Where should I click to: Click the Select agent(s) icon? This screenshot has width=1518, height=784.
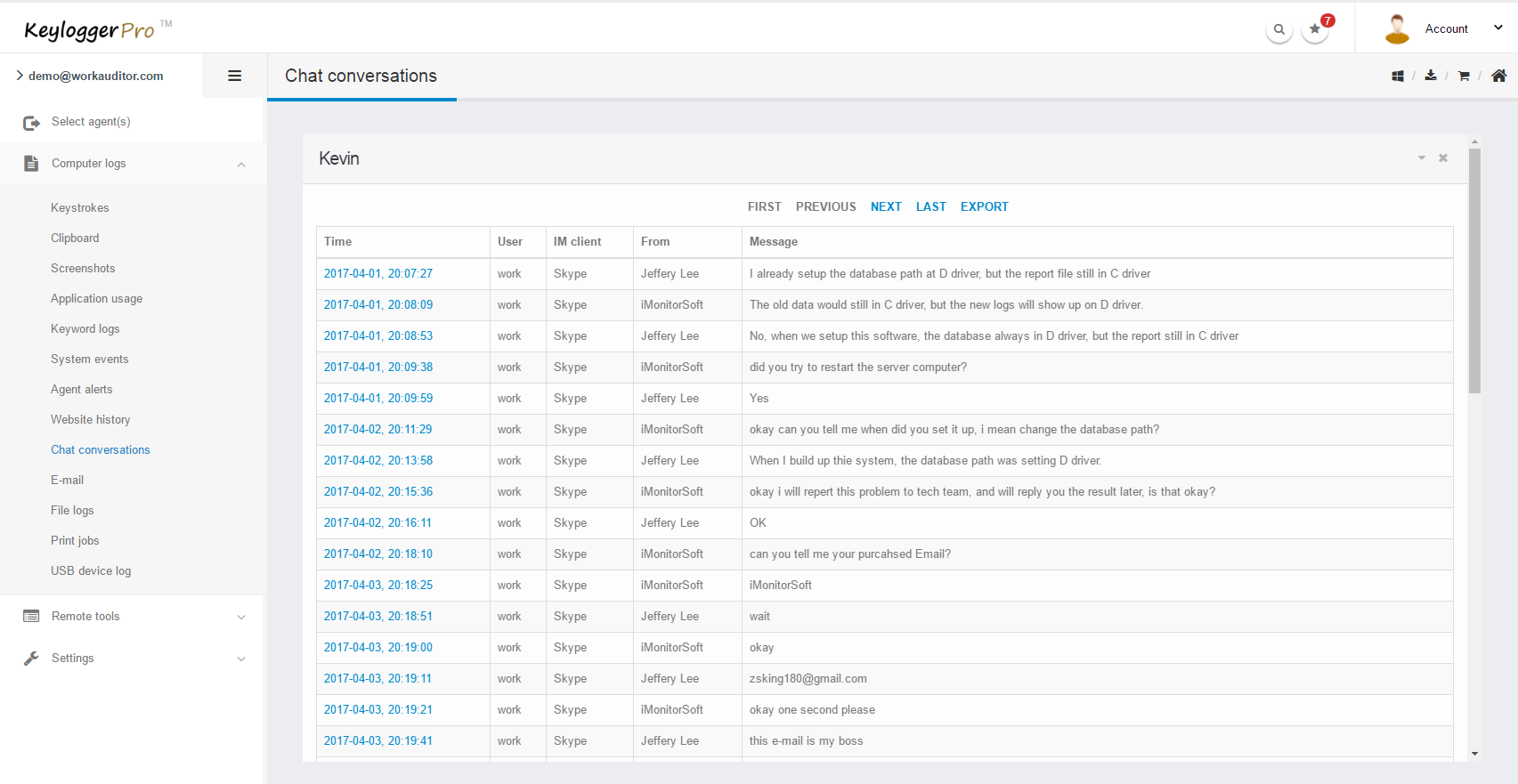point(32,123)
